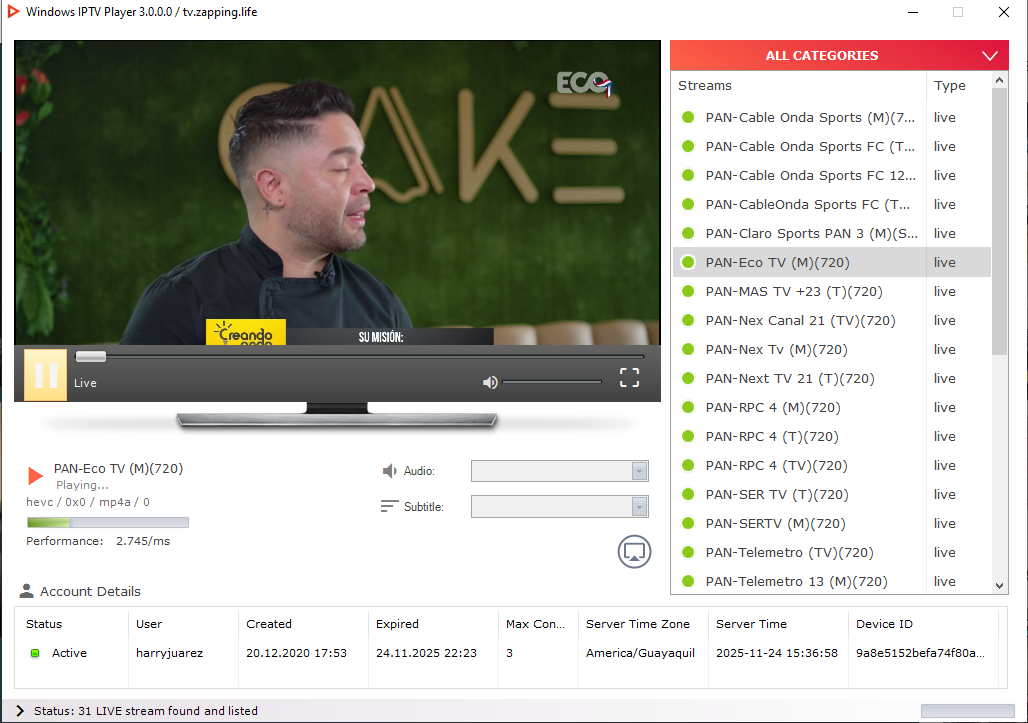Adjust the volume slider in player
1028x723 pixels.
[552, 381]
